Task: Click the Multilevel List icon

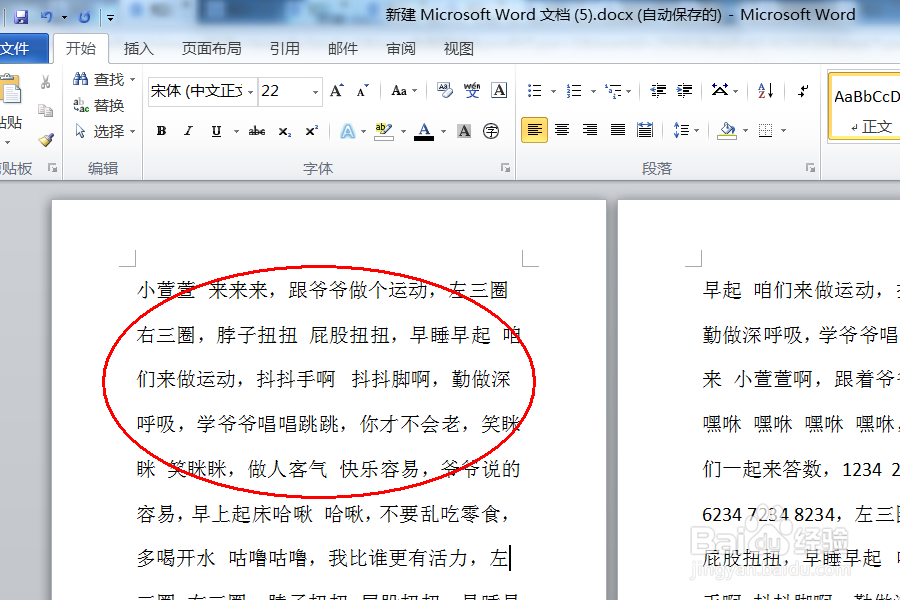Action: [613, 91]
